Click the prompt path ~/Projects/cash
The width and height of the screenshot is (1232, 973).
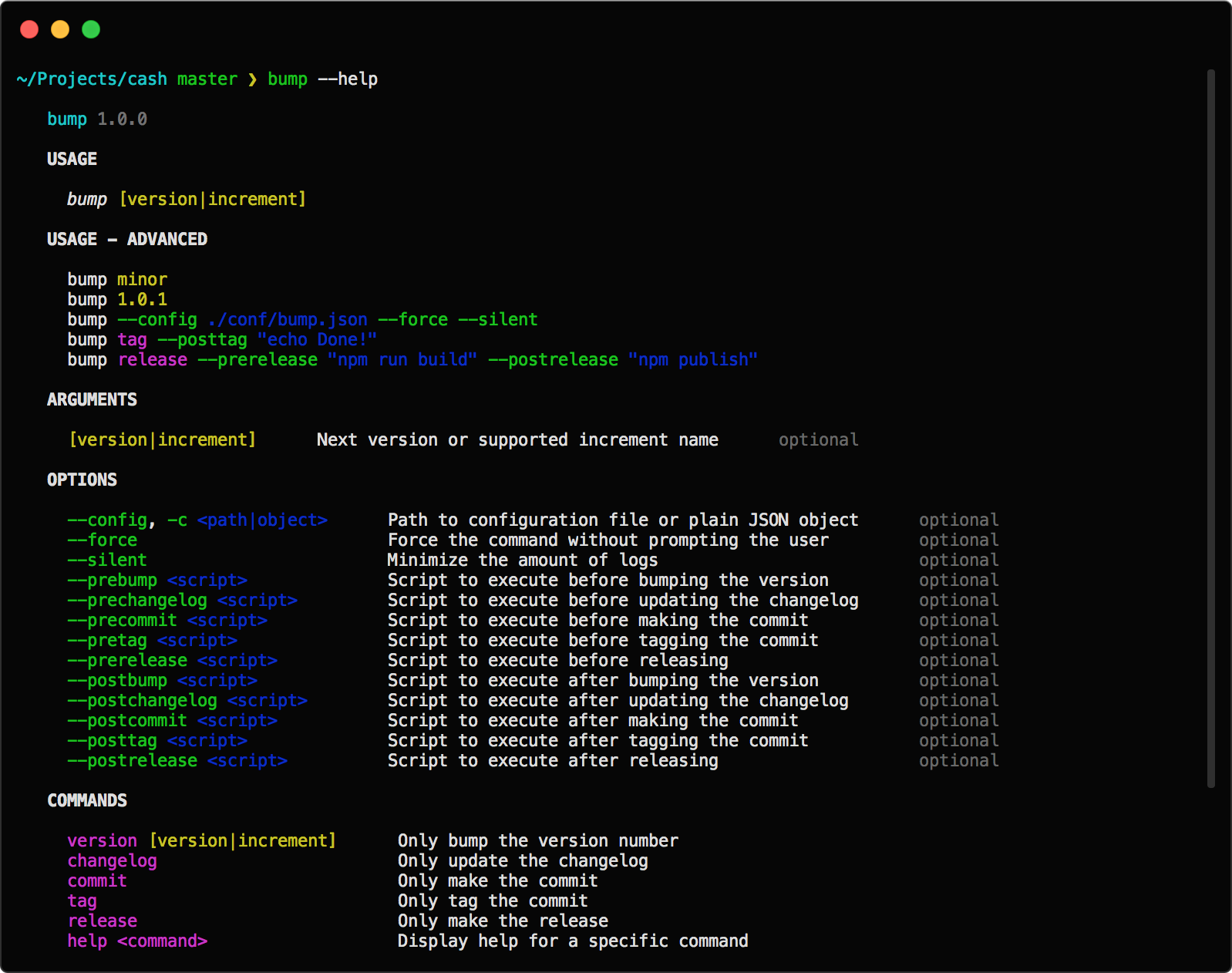(x=92, y=79)
